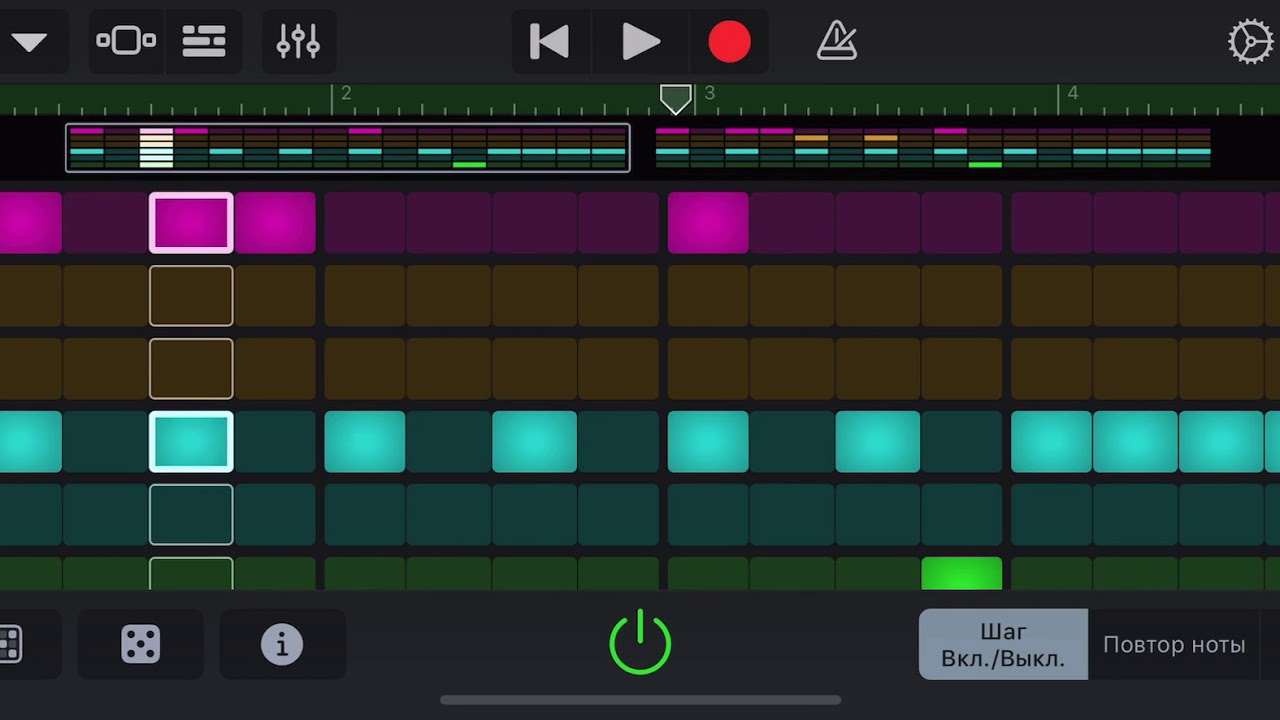Turn off the white-outlined bright teal step
This screenshot has height=720, width=1280.
[191, 441]
